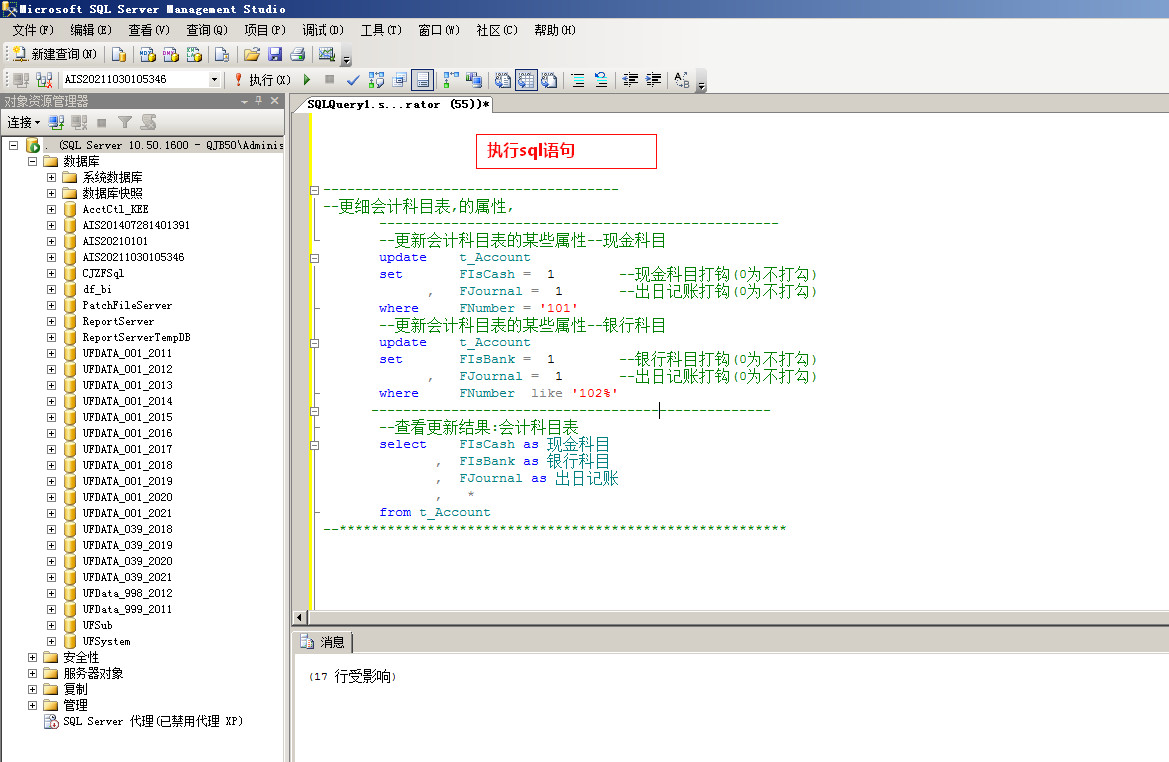Expand the AcctCtl_KEE database node
Screen dimensions: 1169x762
coord(52,209)
